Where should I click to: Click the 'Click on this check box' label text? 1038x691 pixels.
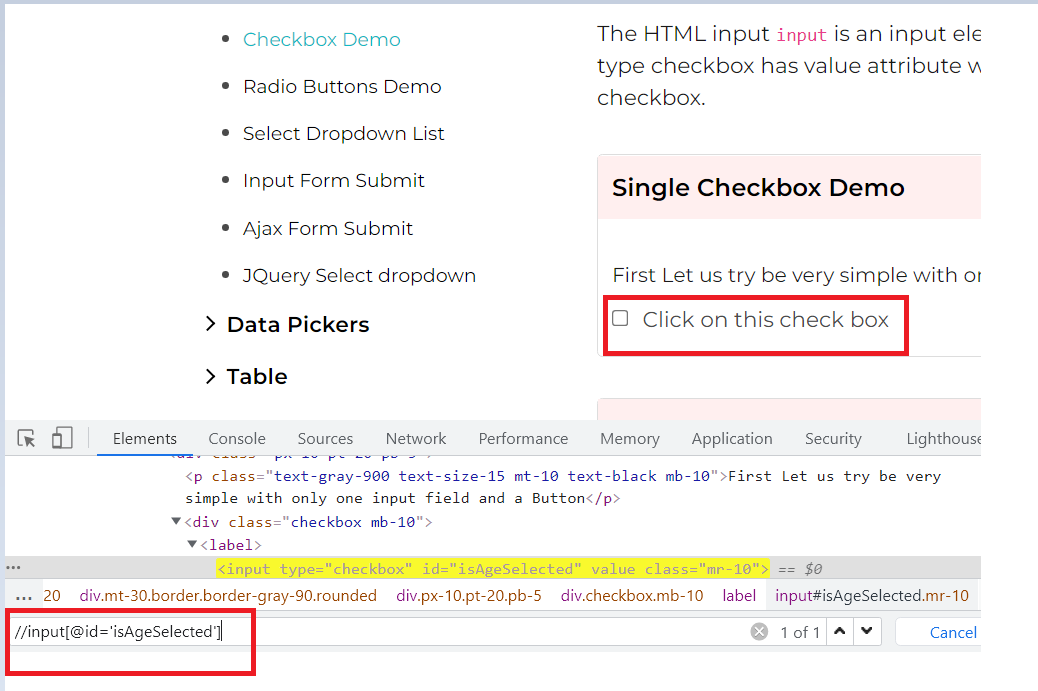(x=765, y=320)
